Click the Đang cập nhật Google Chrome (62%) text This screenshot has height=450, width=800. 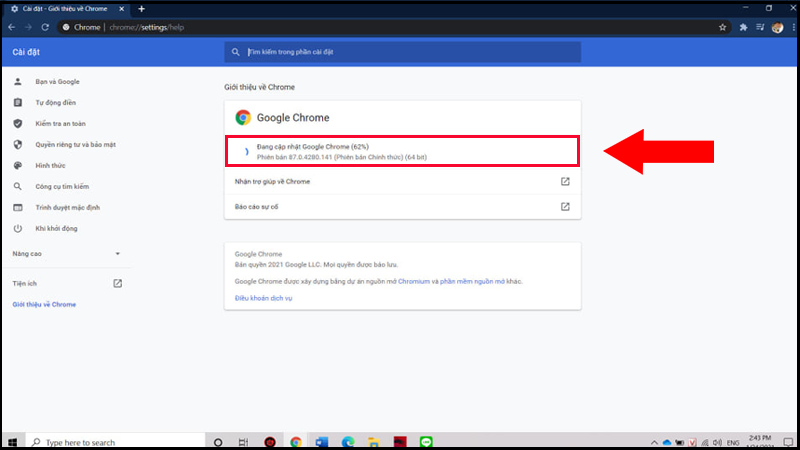[x=313, y=146]
